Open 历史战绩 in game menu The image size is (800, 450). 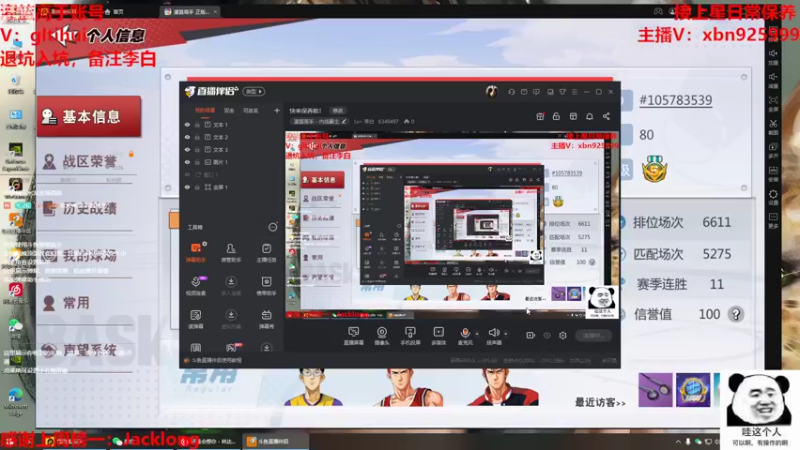click(87, 209)
